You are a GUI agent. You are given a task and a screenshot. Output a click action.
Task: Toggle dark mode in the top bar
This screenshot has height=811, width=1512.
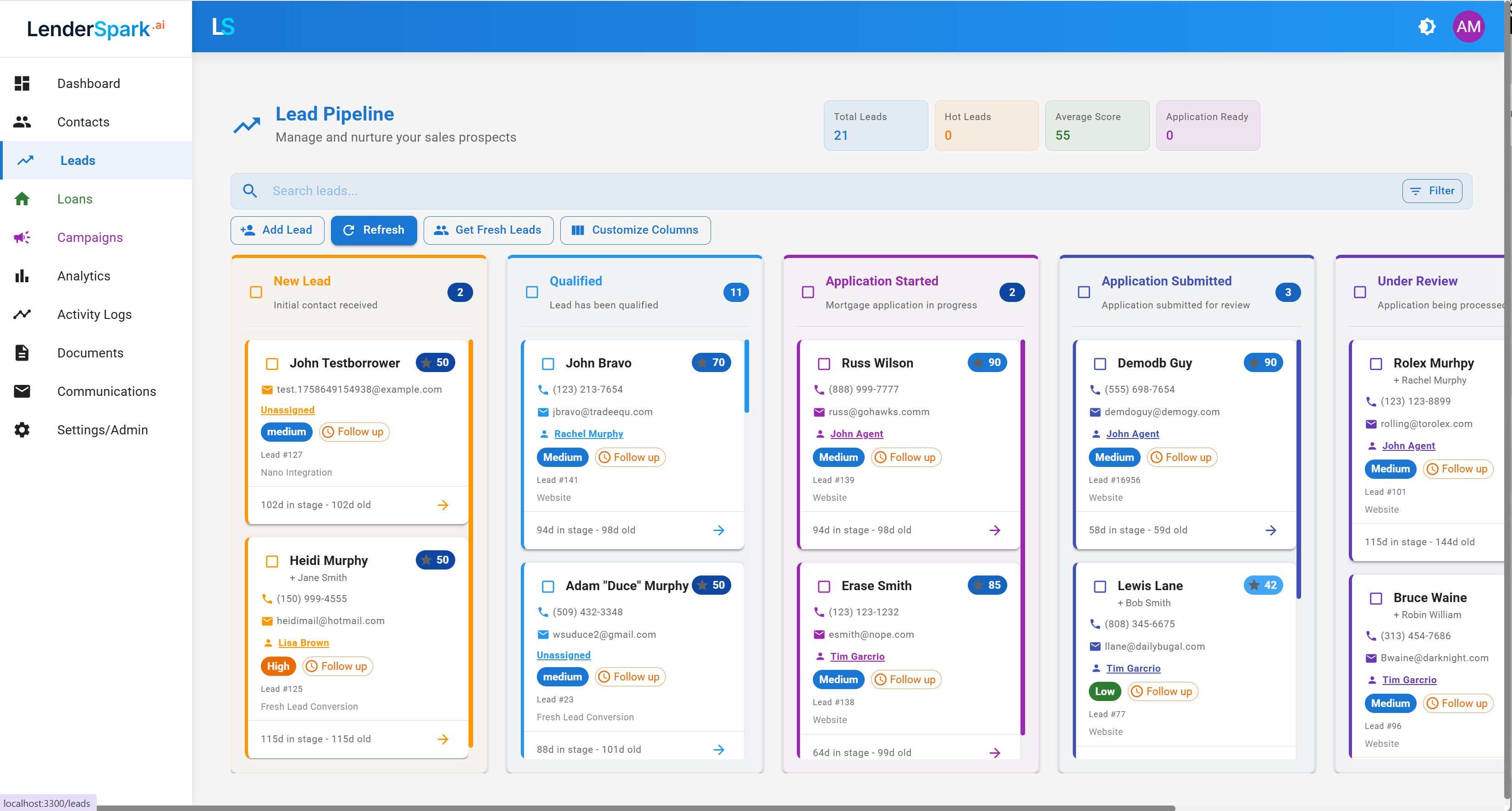point(1428,27)
